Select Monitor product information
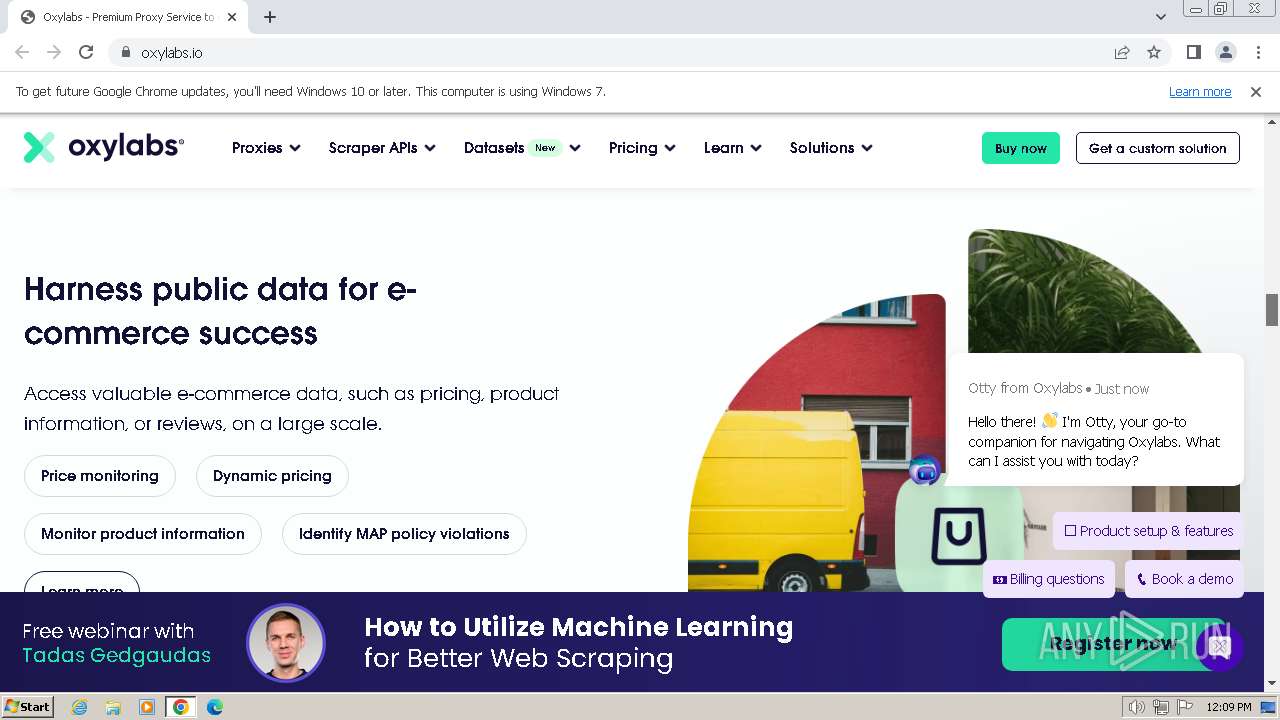The width and height of the screenshot is (1280, 720). point(143,534)
